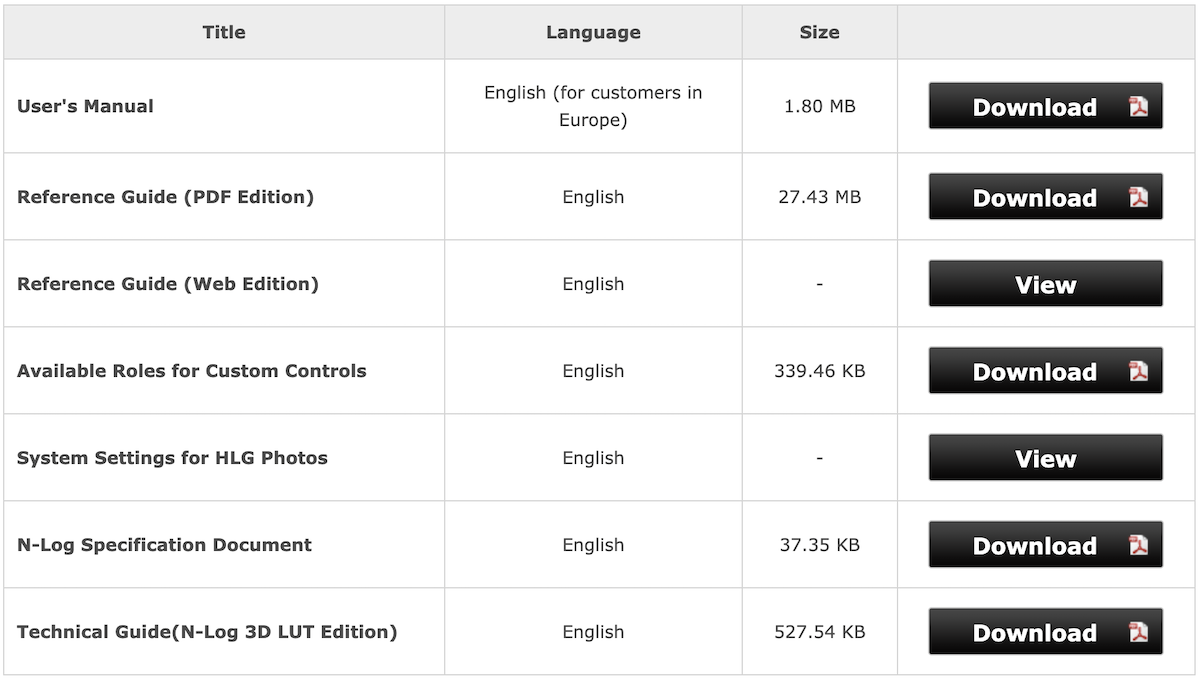Screen dimensions: 1200x681
Task: Click the Size column header
Action: pos(819,32)
